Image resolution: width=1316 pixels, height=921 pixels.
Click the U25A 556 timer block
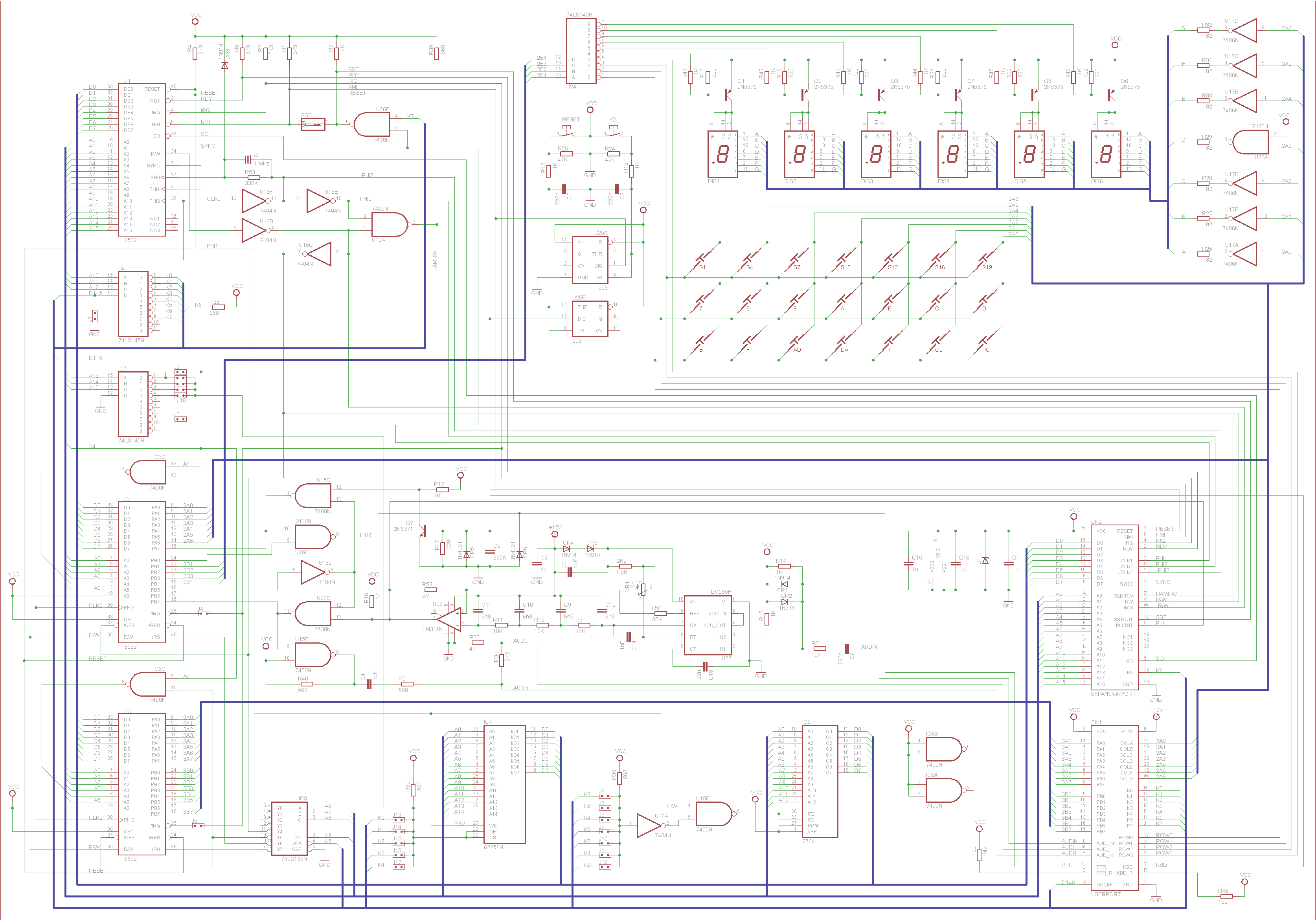point(590,260)
